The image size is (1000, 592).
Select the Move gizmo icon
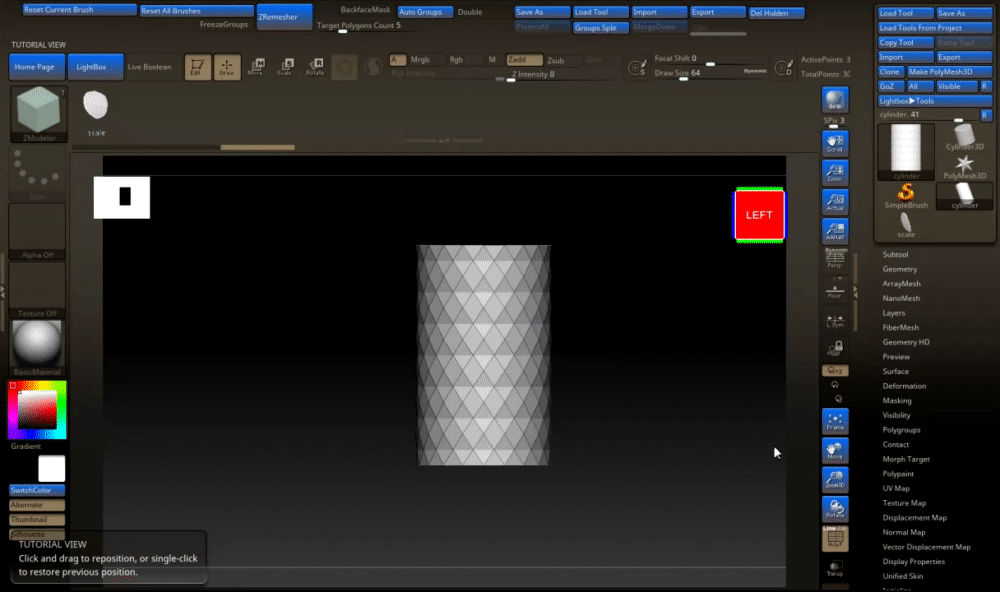[256, 66]
